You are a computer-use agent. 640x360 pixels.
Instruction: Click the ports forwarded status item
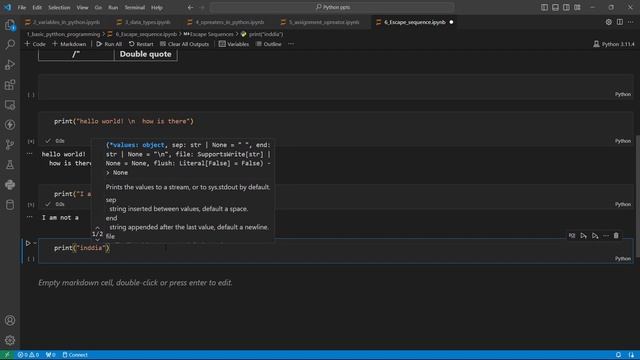[51, 355]
